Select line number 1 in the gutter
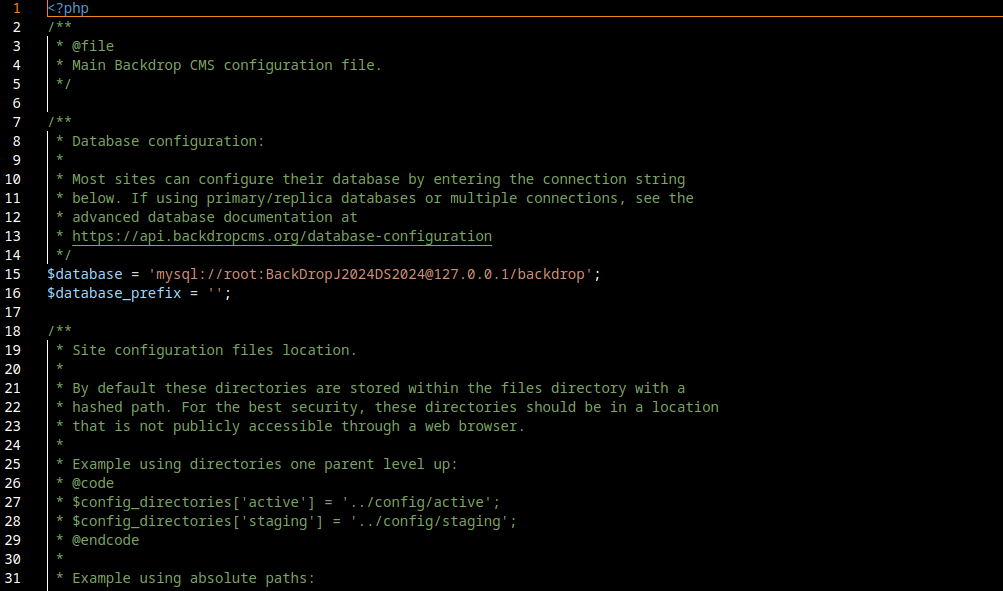Screen dimensions: 1003x591 (17, 8)
